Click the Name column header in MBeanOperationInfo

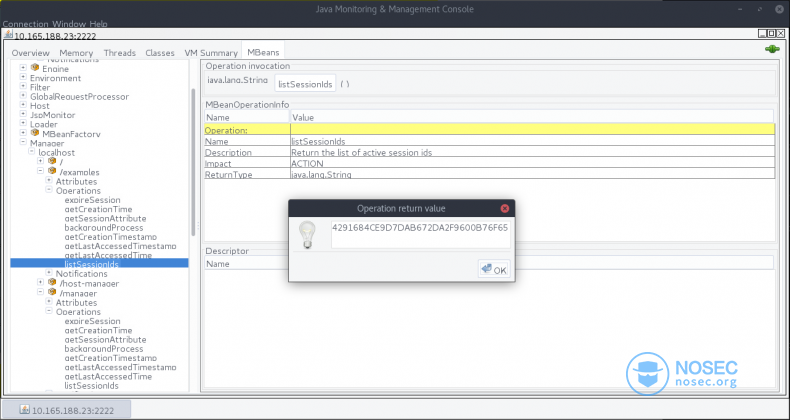247,117
